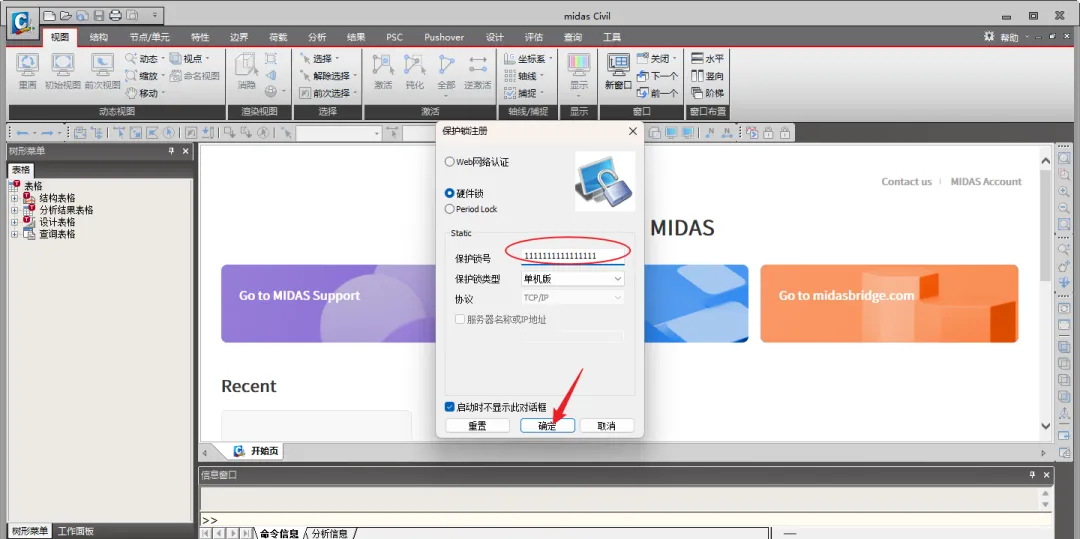
Task: Expand the 查询表格 tree node
Action: 14,234
